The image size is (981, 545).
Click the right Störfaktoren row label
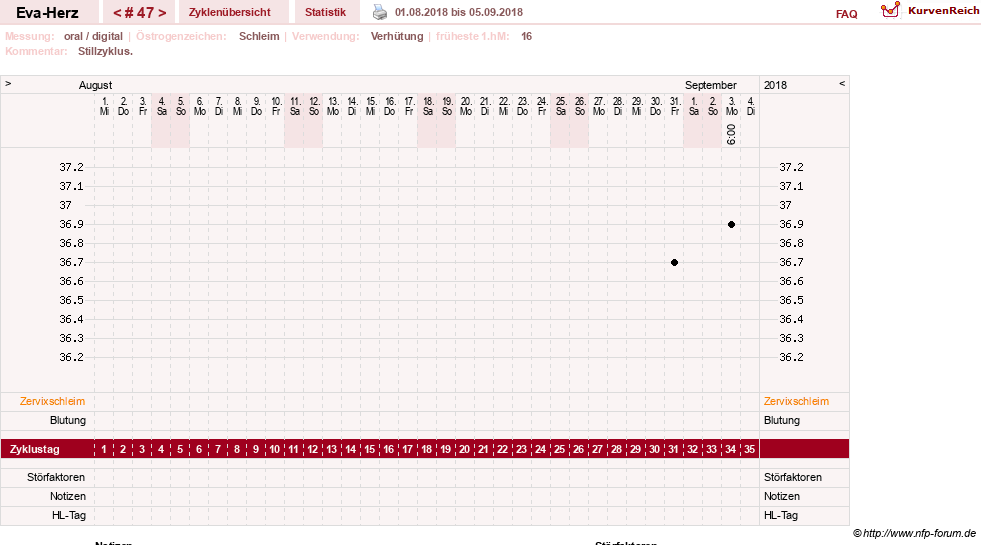point(793,477)
